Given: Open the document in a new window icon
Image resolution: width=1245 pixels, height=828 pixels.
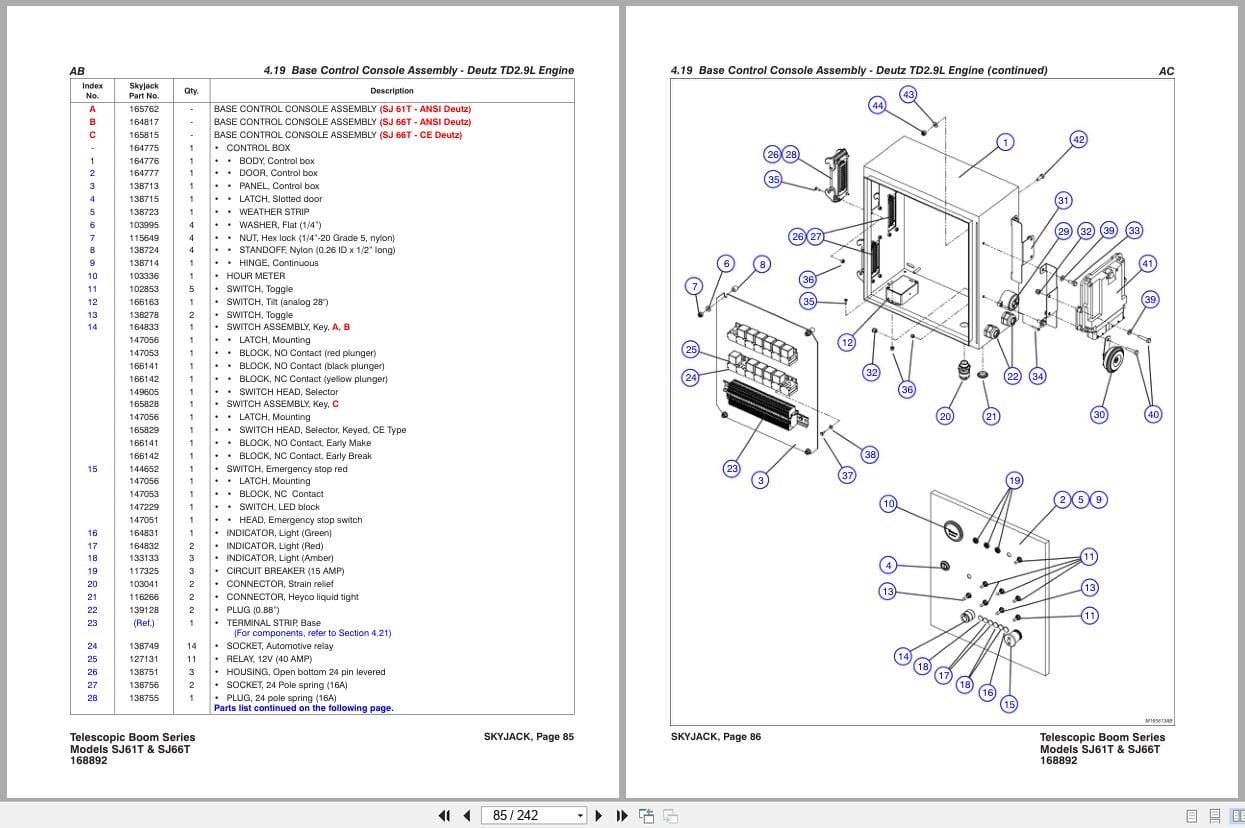Looking at the screenshot, I should pos(646,816).
